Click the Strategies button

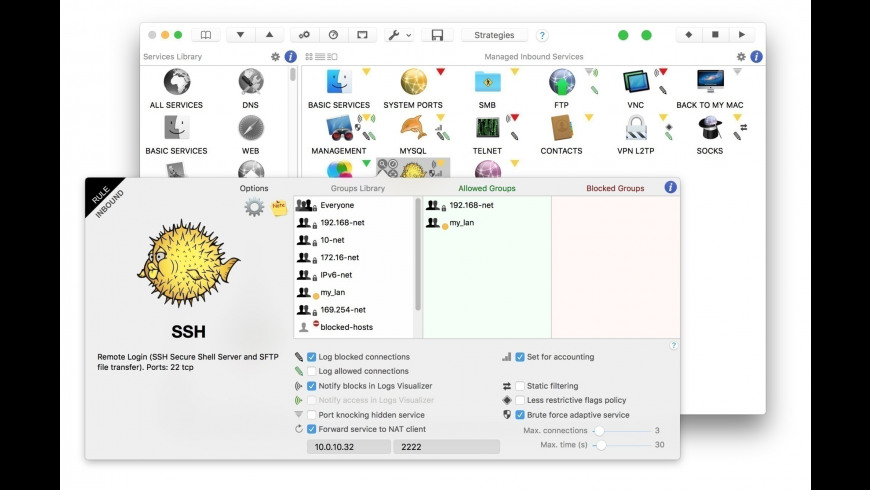tap(494, 35)
